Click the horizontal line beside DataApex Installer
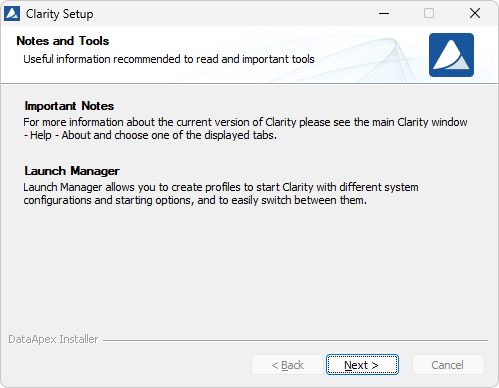Screen dimensions: 499x388 click(x=295, y=340)
